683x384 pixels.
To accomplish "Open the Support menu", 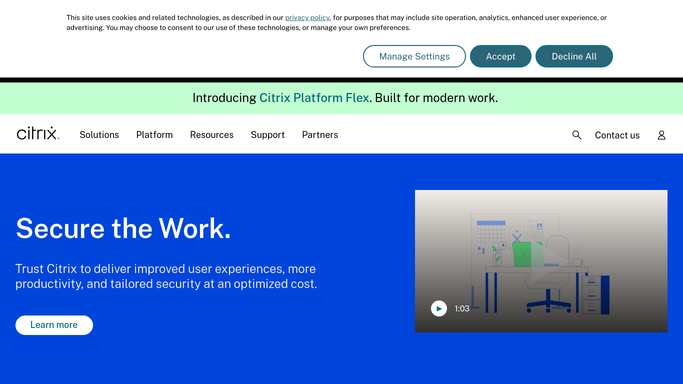I will 267,135.
